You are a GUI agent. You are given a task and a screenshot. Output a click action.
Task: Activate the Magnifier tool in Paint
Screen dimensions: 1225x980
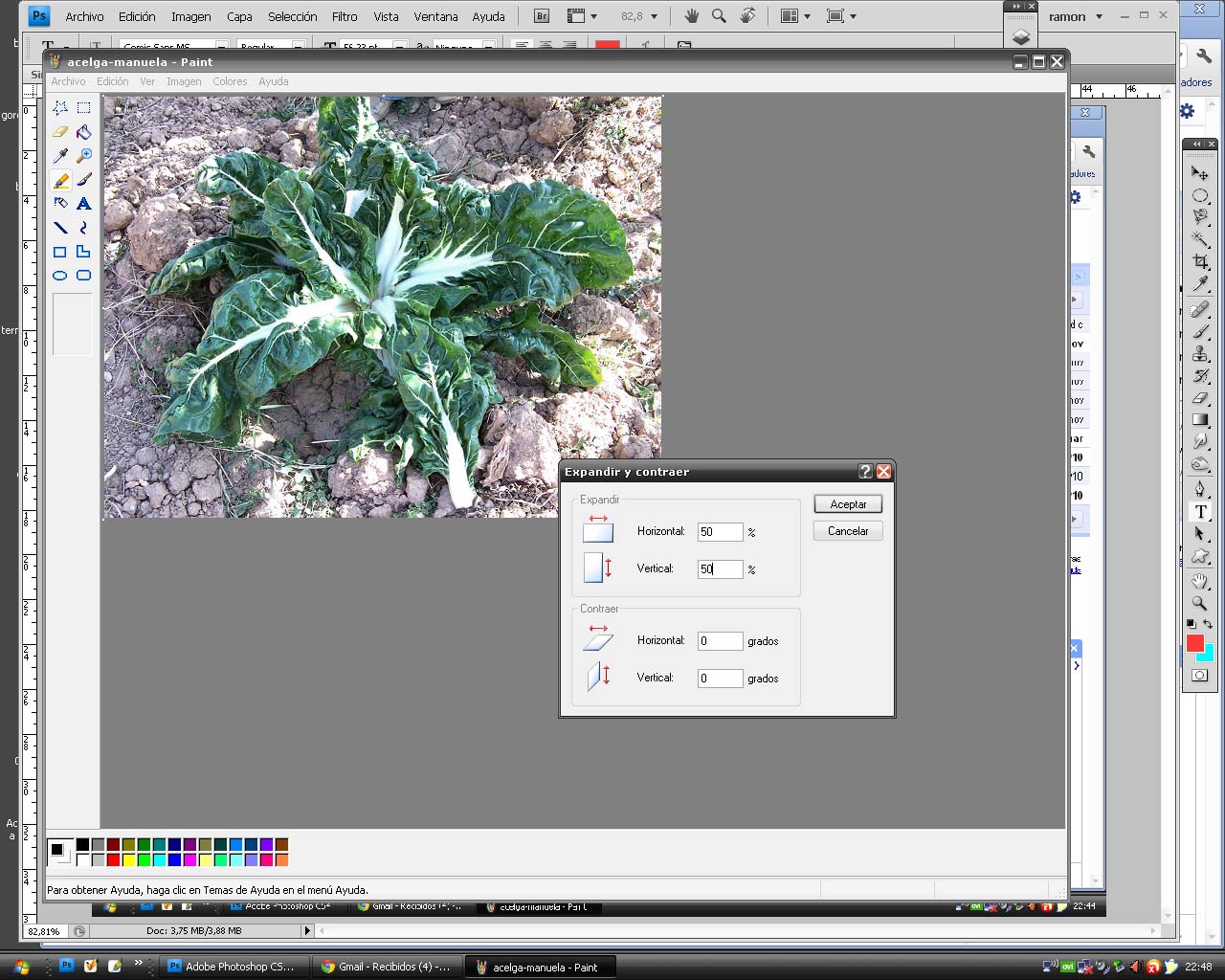coord(84,156)
